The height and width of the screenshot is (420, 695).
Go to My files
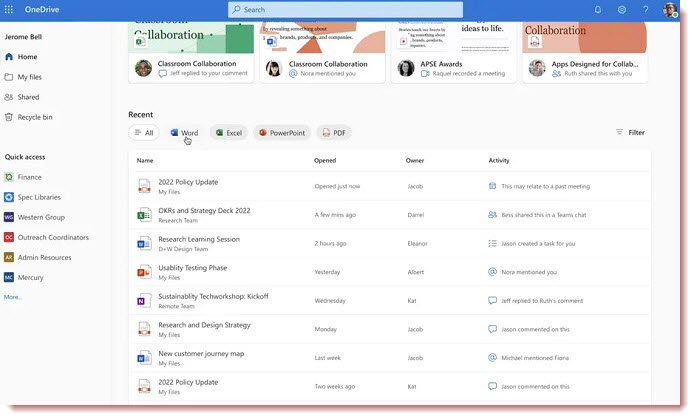click(x=30, y=77)
